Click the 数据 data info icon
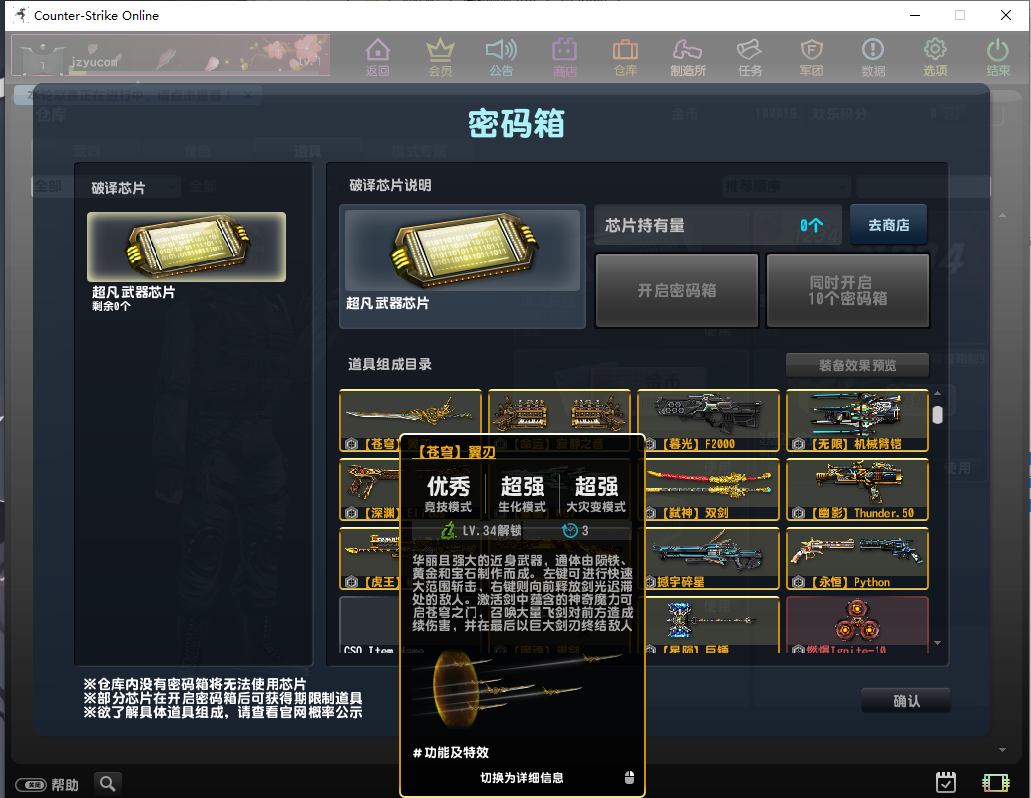 [872, 55]
